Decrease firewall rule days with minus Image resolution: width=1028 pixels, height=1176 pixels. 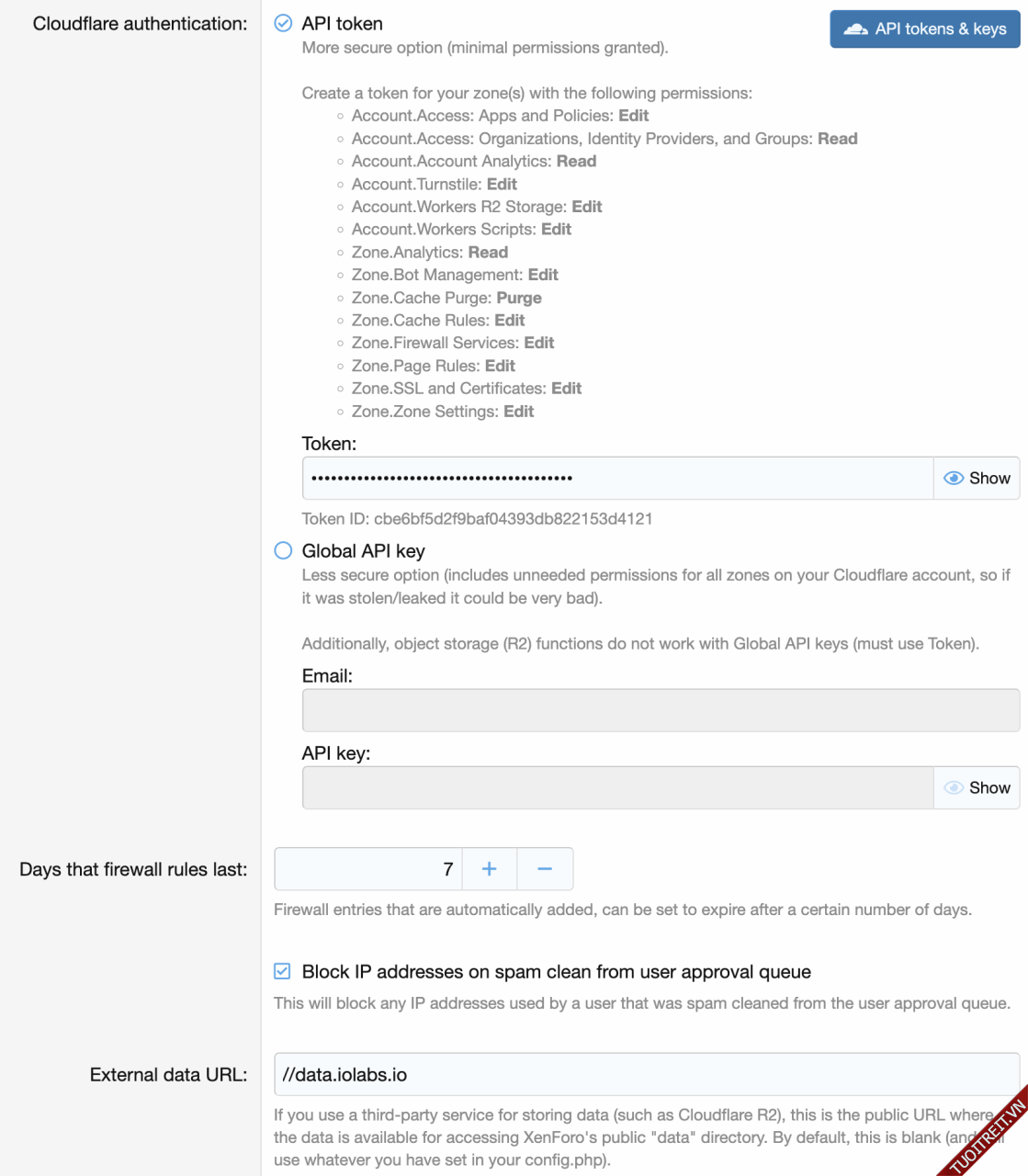coord(545,869)
